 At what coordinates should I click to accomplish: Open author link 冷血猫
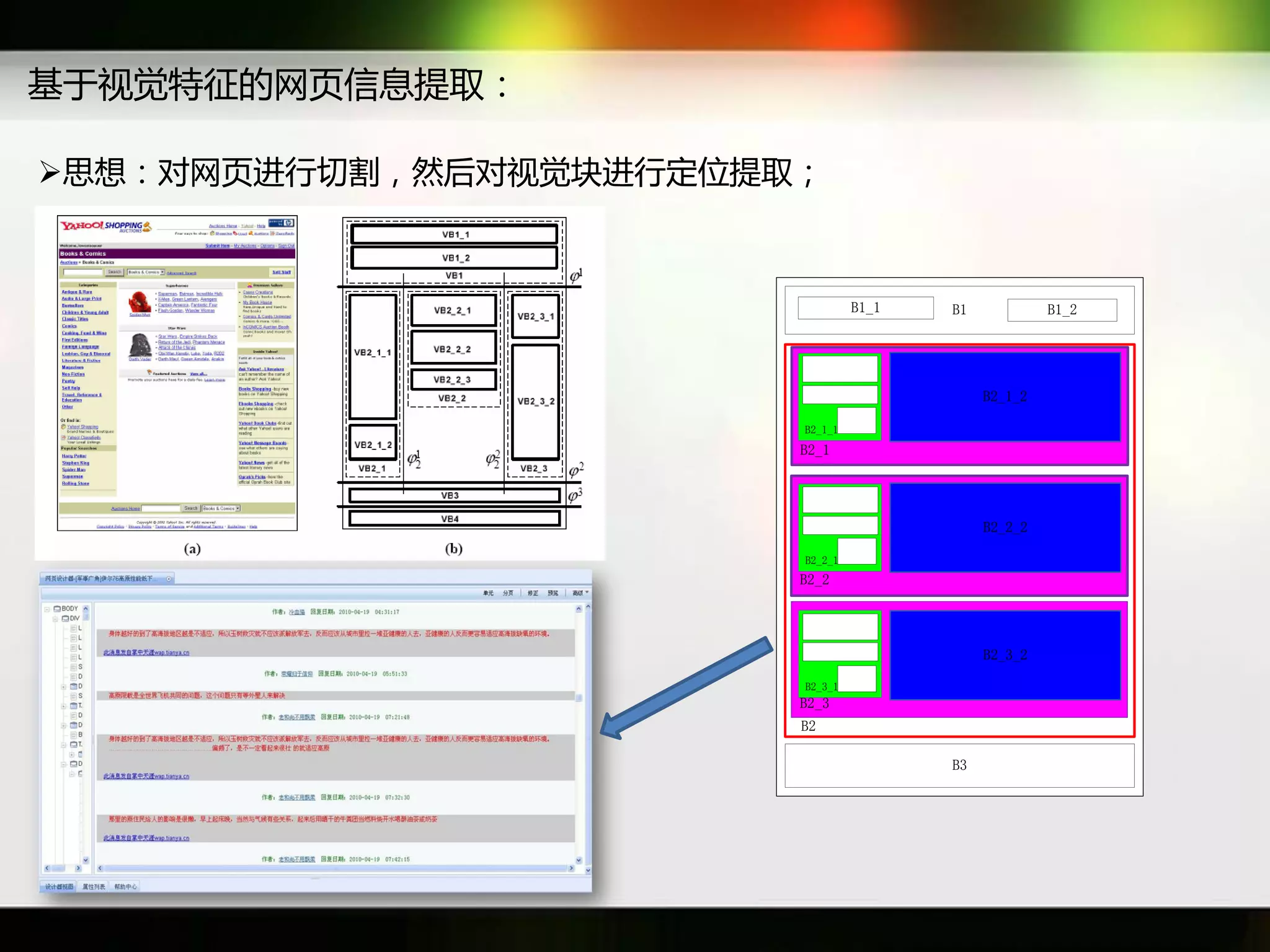tap(297, 612)
